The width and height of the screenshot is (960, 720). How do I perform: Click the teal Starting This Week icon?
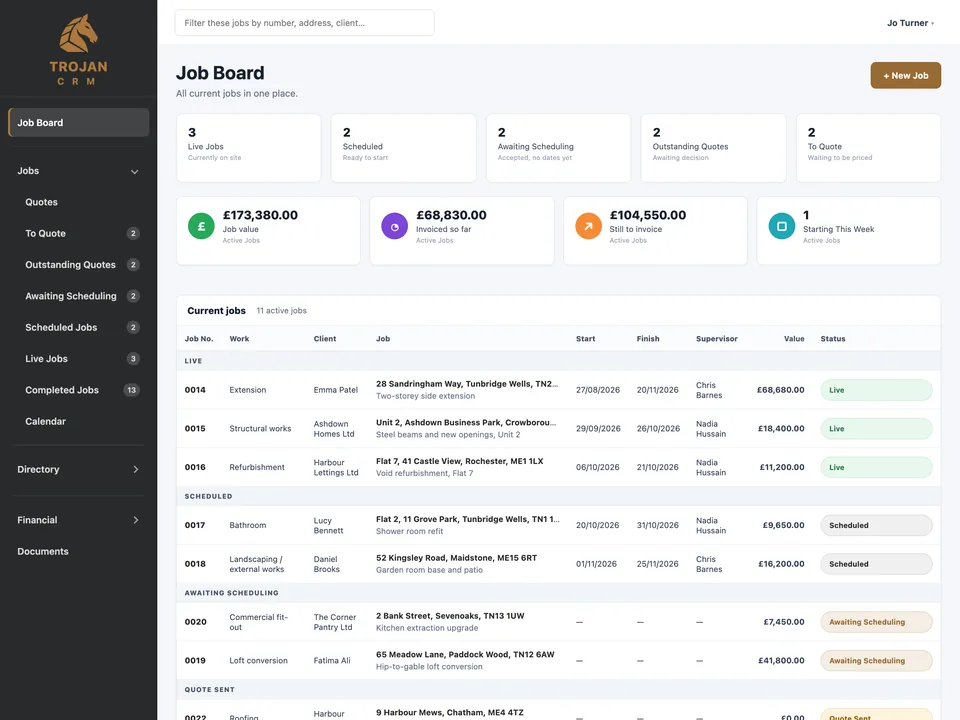[781, 226]
